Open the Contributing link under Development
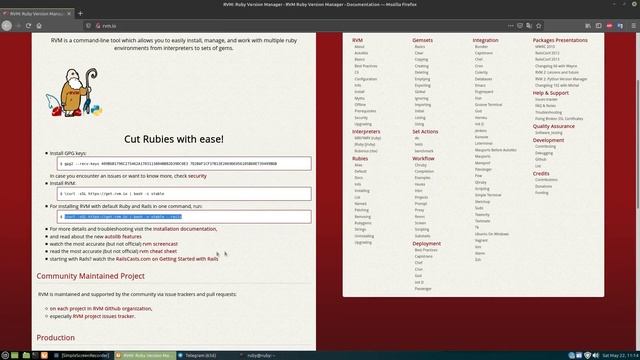Screen dimensions: 640x360 click(545, 147)
